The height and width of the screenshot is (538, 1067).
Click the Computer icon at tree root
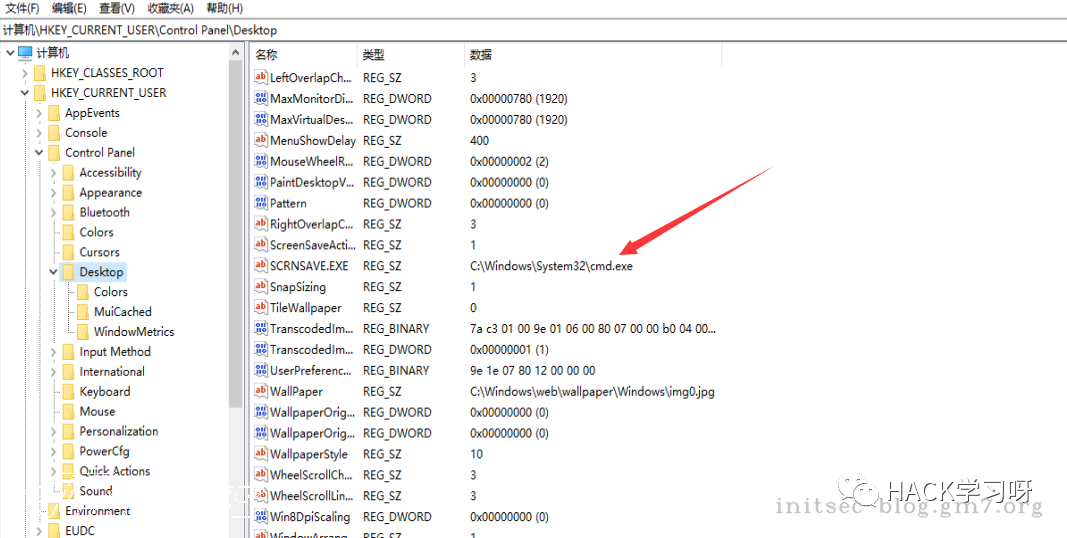point(25,53)
